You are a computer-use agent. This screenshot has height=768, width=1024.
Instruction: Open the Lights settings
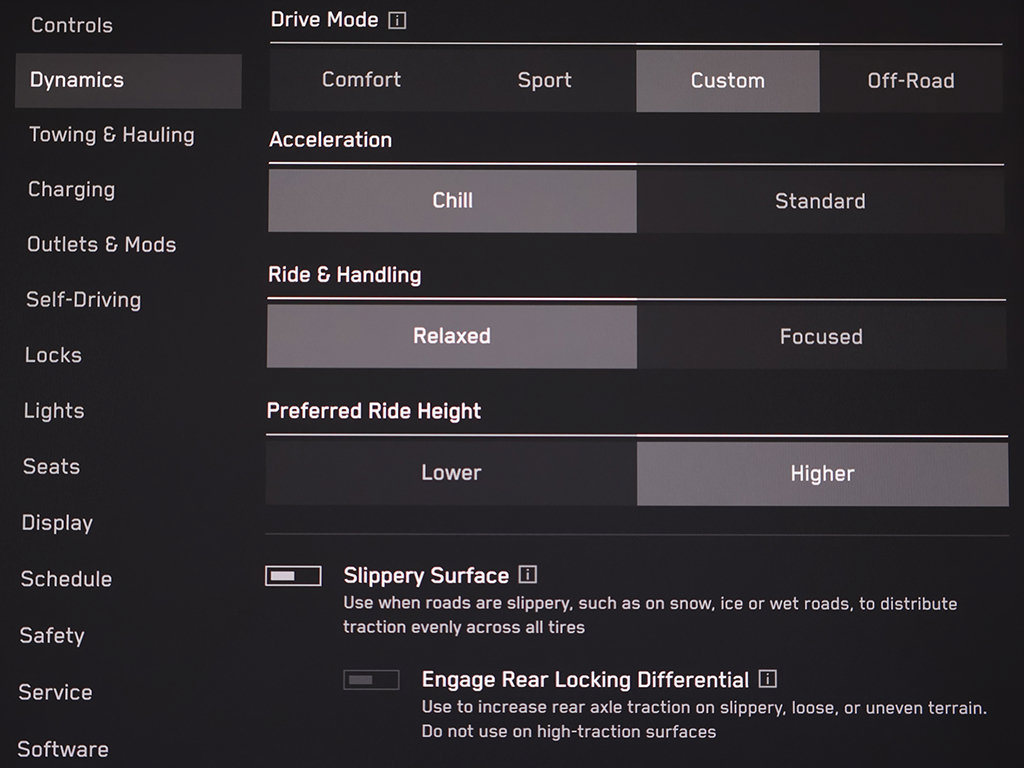[x=54, y=411]
